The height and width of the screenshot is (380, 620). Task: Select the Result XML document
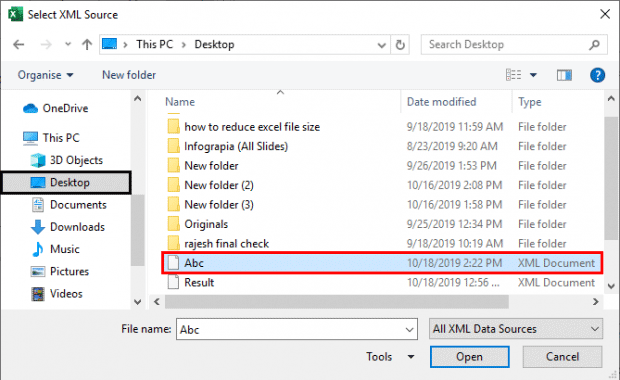tap(382, 282)
